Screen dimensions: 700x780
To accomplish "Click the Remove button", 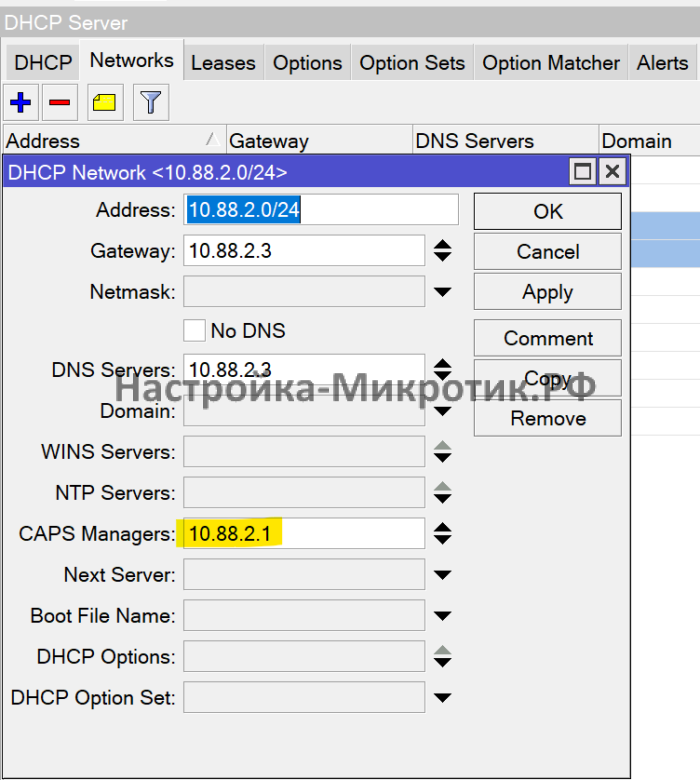I will pyautogui.click(x=548, y=418).
